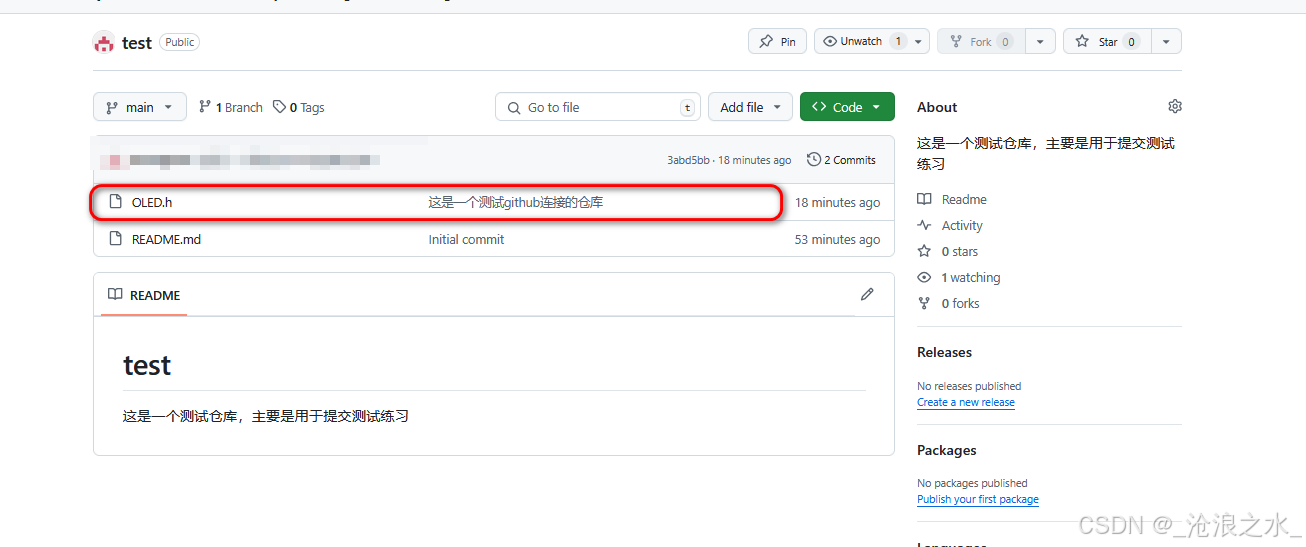The image size is (1306, 547).
Task: Click the test repository avatar icon
Action: tap(103, 42)
